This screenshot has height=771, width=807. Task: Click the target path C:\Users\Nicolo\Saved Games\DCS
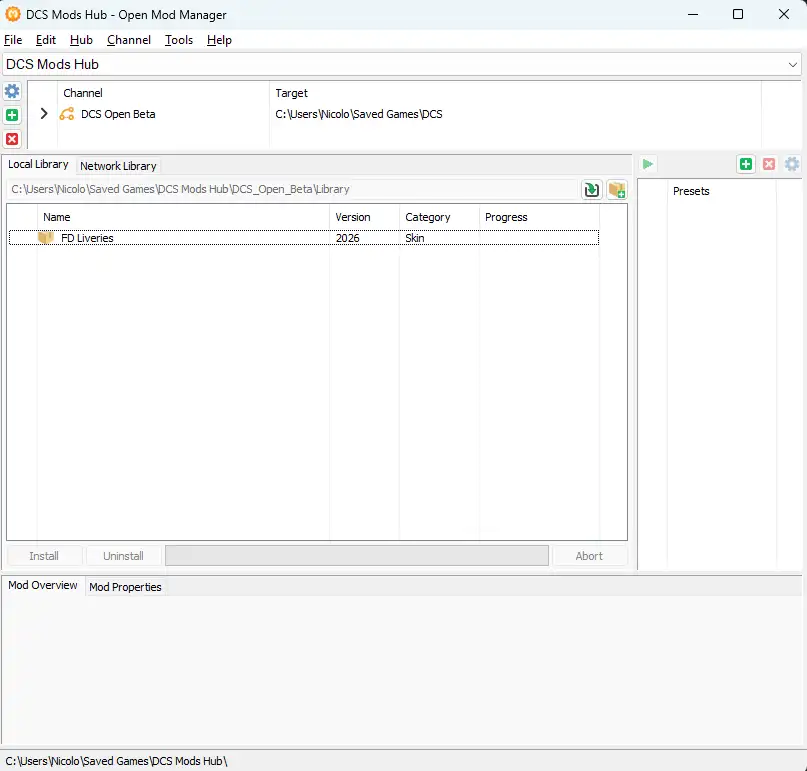pos(359,114)
